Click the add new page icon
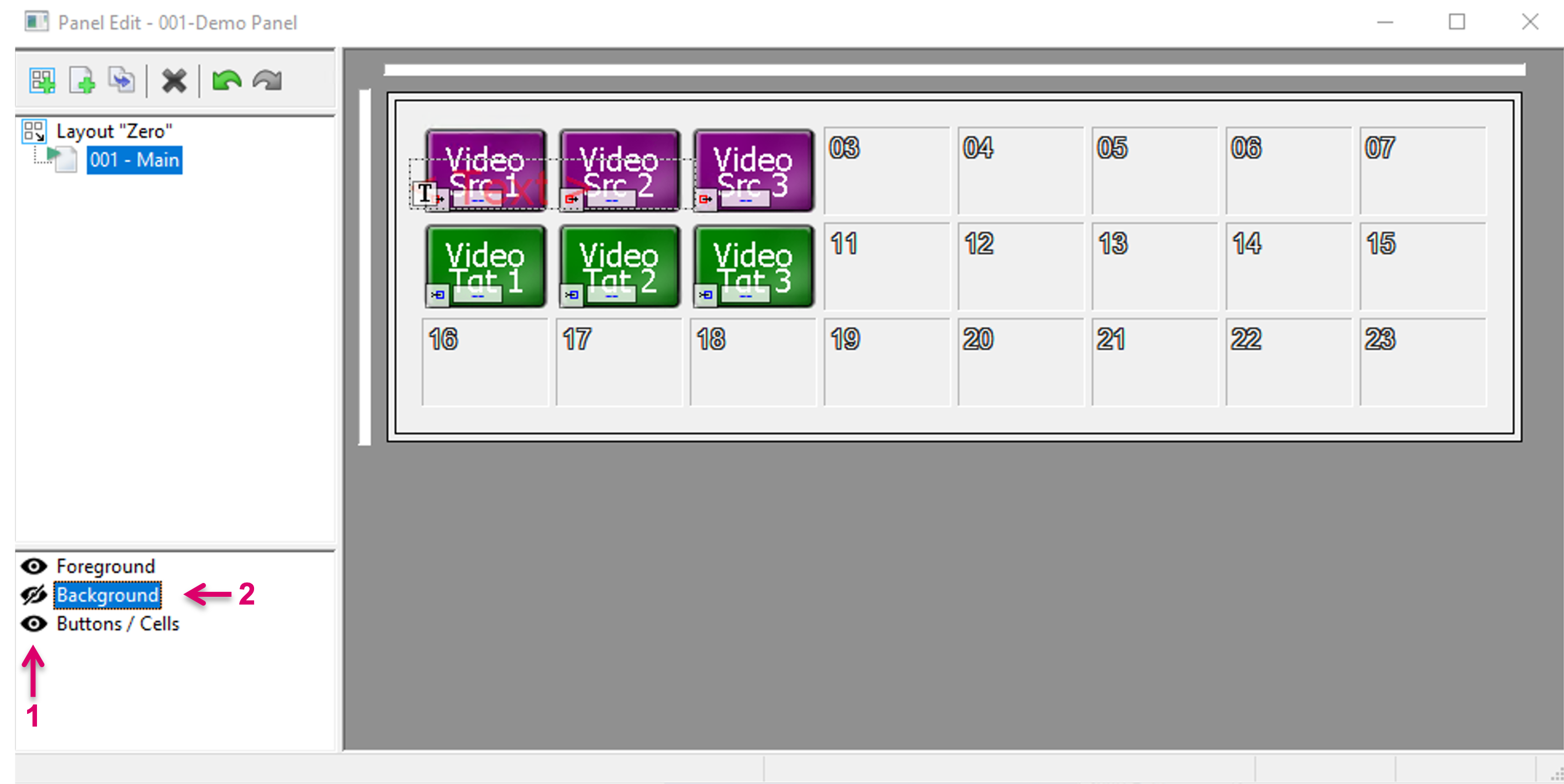This screenshot has height=784, width=1564. (82, 81)
